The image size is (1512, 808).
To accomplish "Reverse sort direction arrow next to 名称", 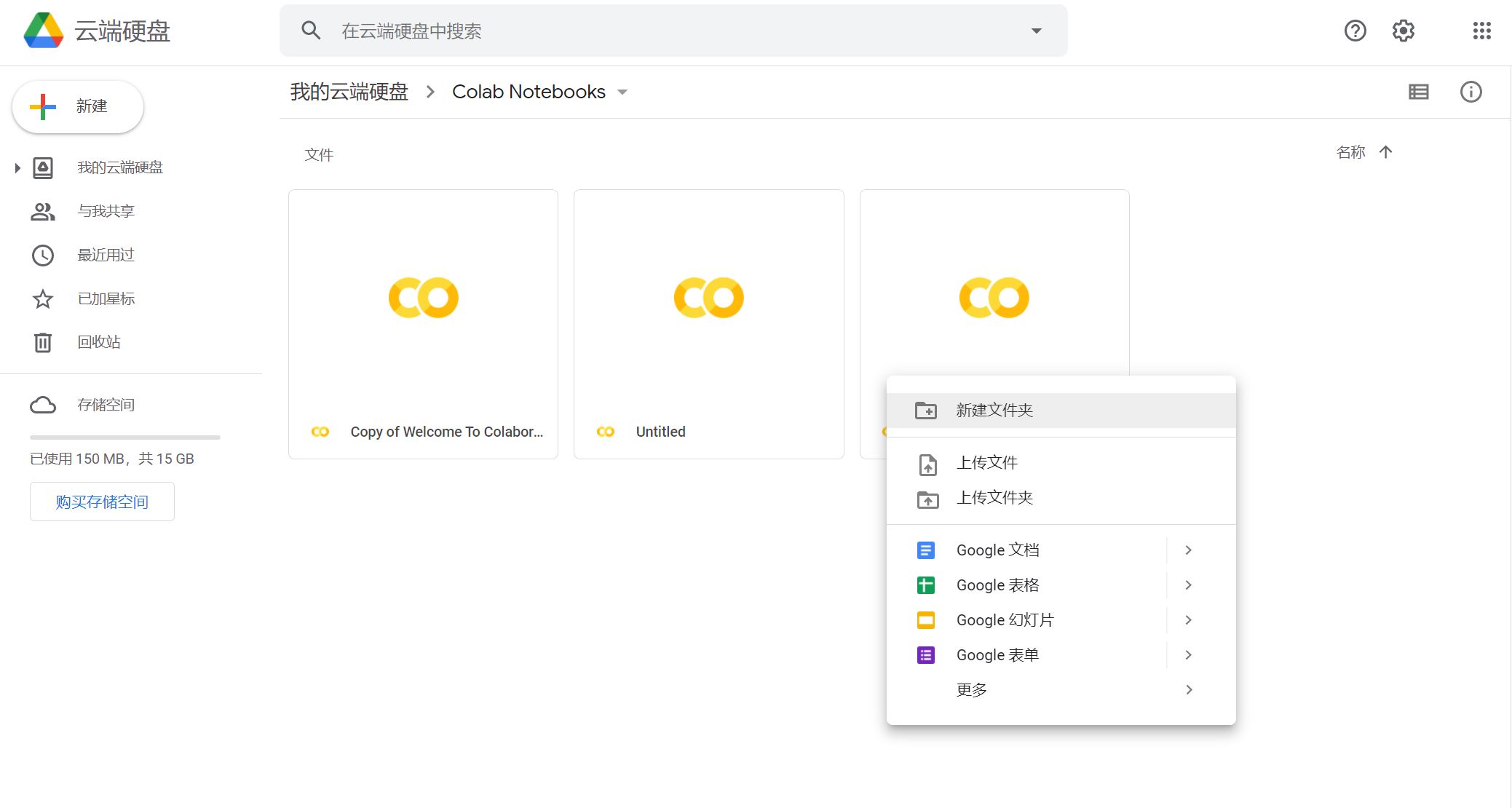I will [1385, 152].
